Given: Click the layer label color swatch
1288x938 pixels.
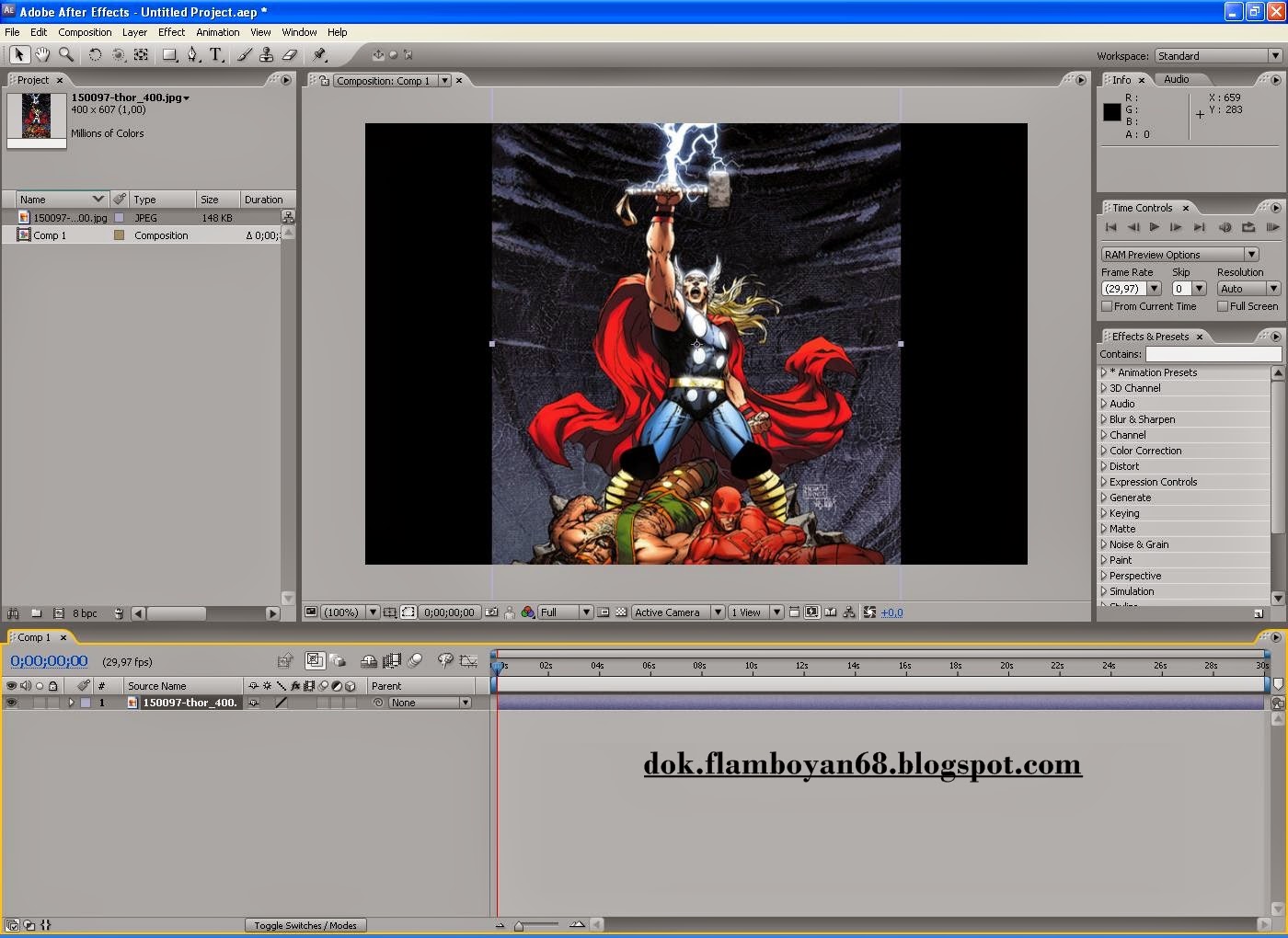Looking at the screenshot, I should pos(86,703).
